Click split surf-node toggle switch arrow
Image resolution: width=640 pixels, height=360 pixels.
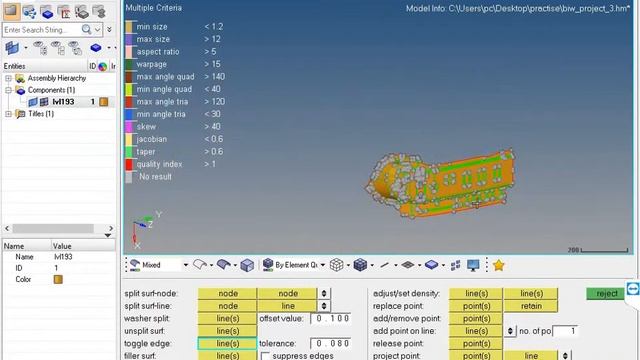pyautogui.click(x=324, y=293)
